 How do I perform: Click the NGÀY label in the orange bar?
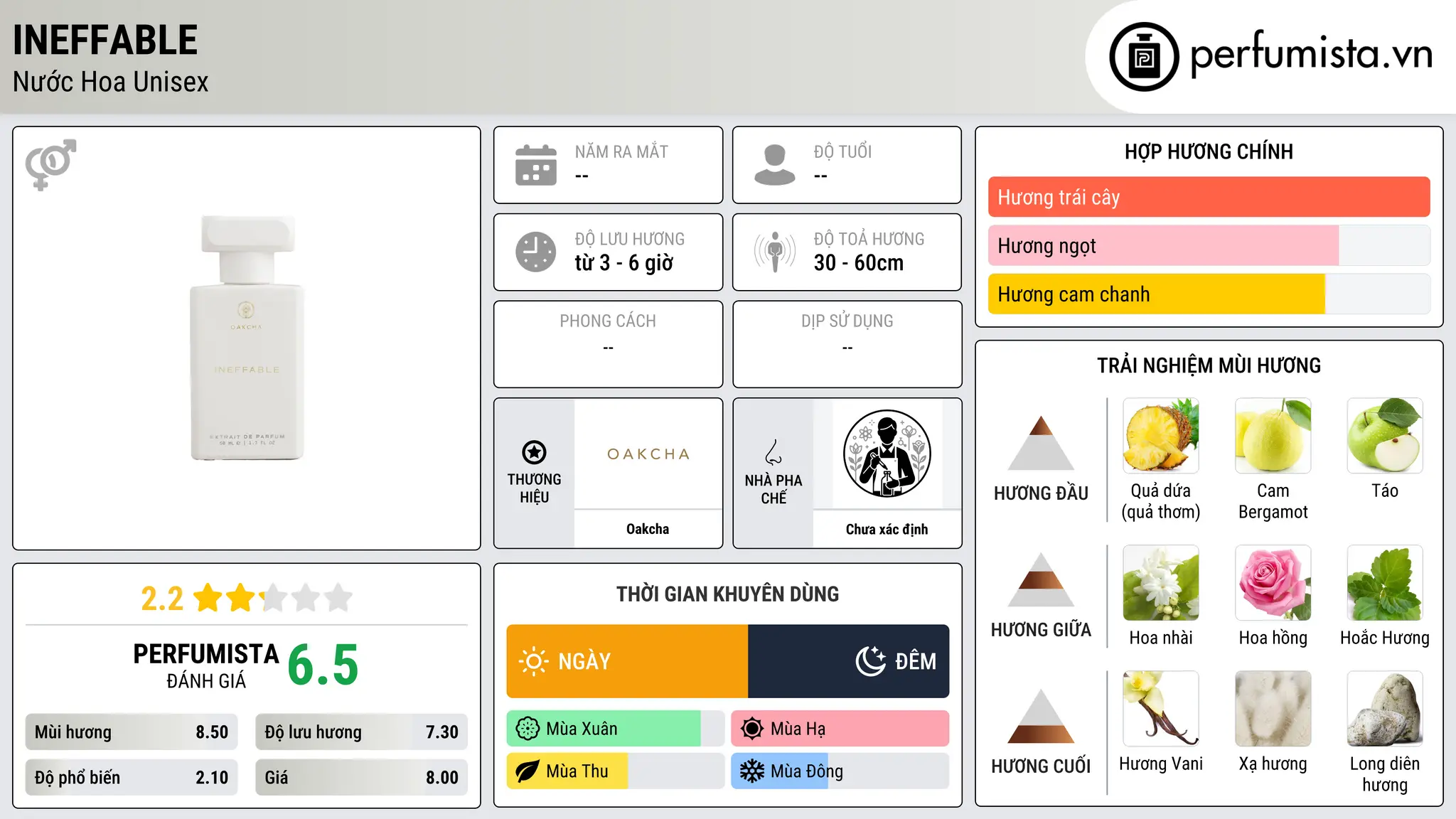(x=584, y=661)
